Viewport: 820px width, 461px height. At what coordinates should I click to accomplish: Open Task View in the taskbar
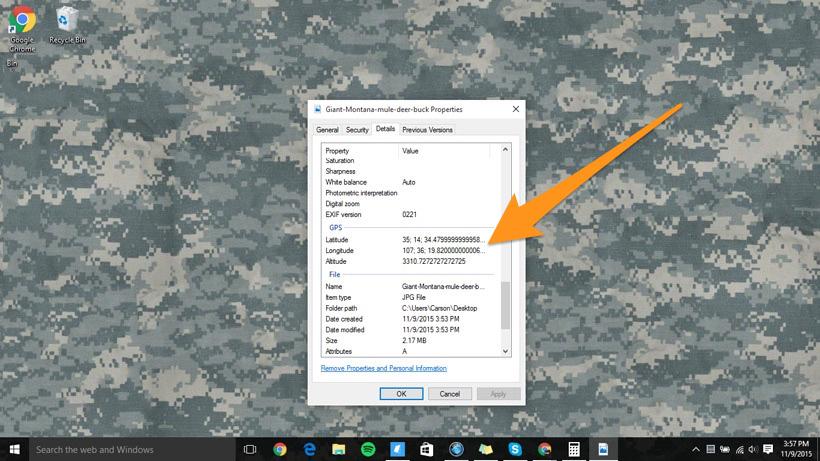click(x=250, y=450)
